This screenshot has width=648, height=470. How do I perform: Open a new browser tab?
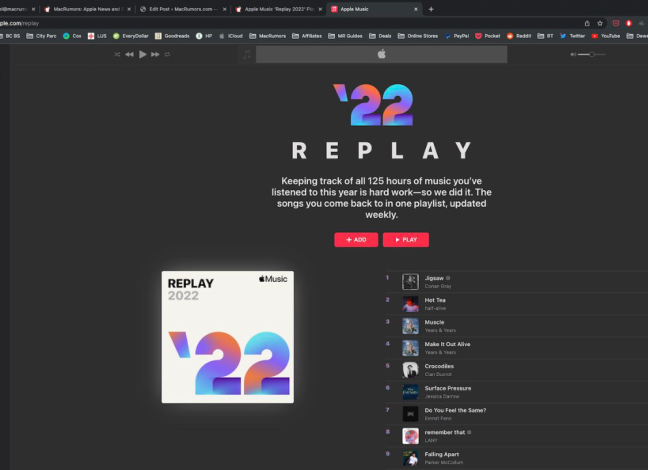point(431,9)
